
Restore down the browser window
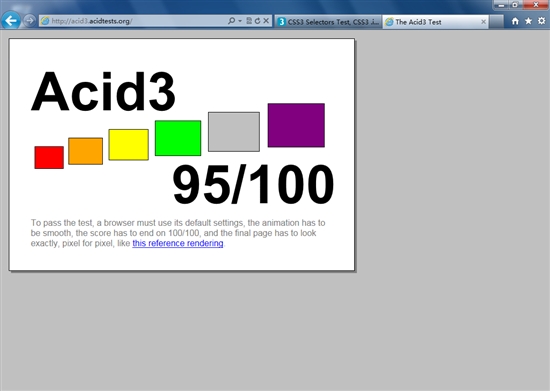515,5
